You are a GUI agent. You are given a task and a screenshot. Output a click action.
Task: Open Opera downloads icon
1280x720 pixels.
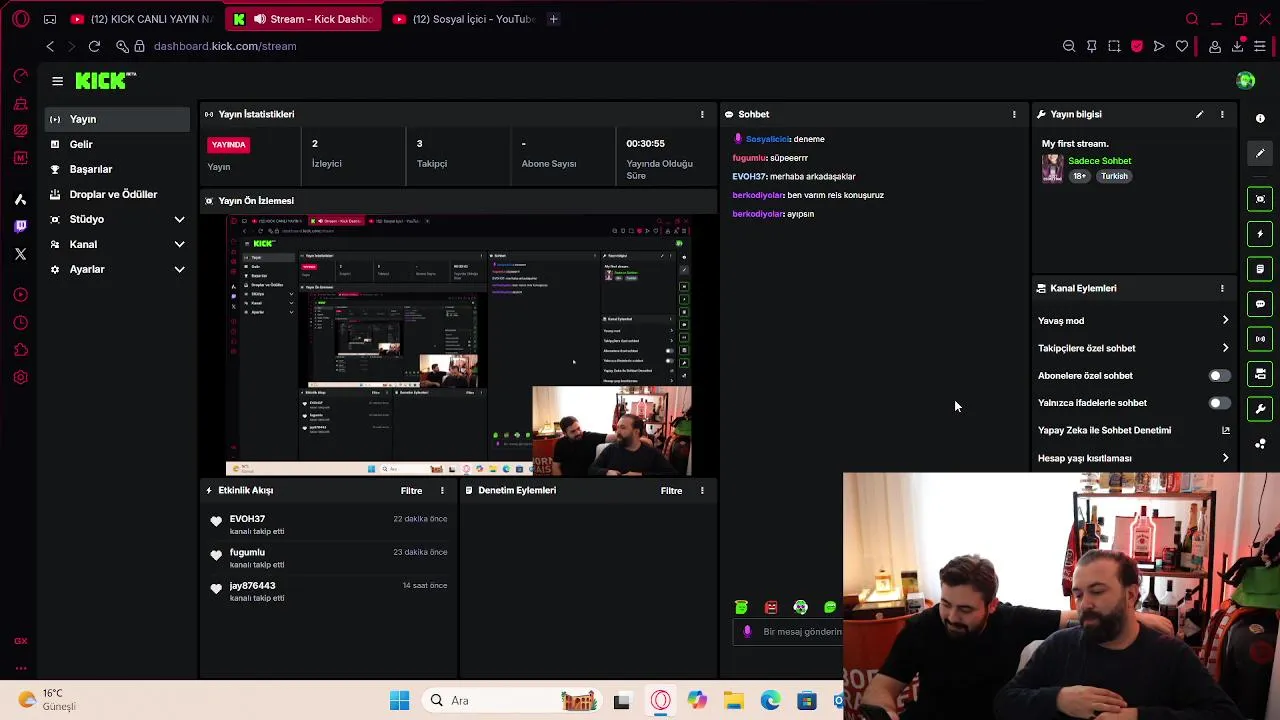click(1237, 46)
